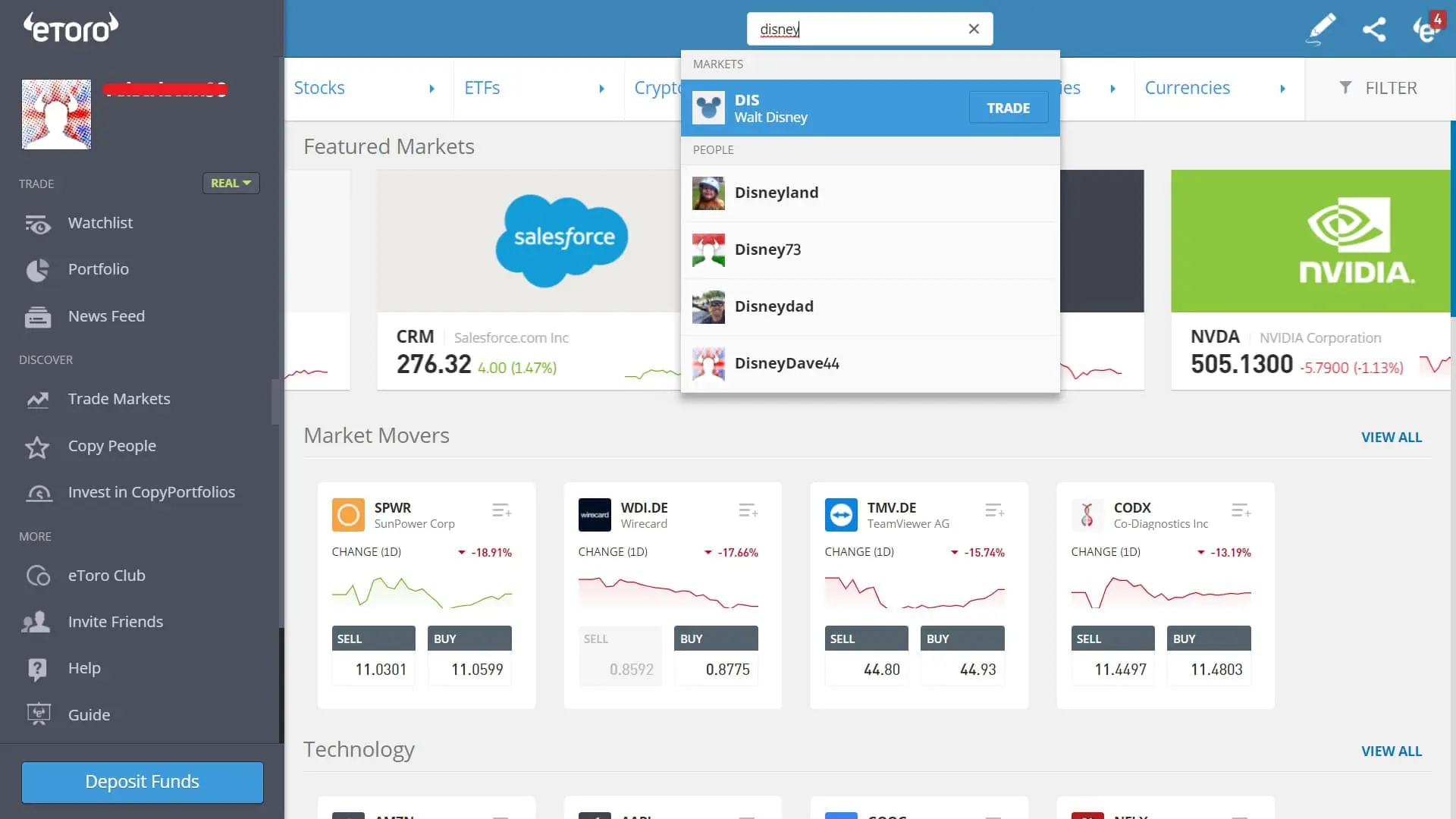The width and height of the screenshot is (1456, 819).
Task: Open Trade Markets in sidebar
Action: tap(119, 399)
